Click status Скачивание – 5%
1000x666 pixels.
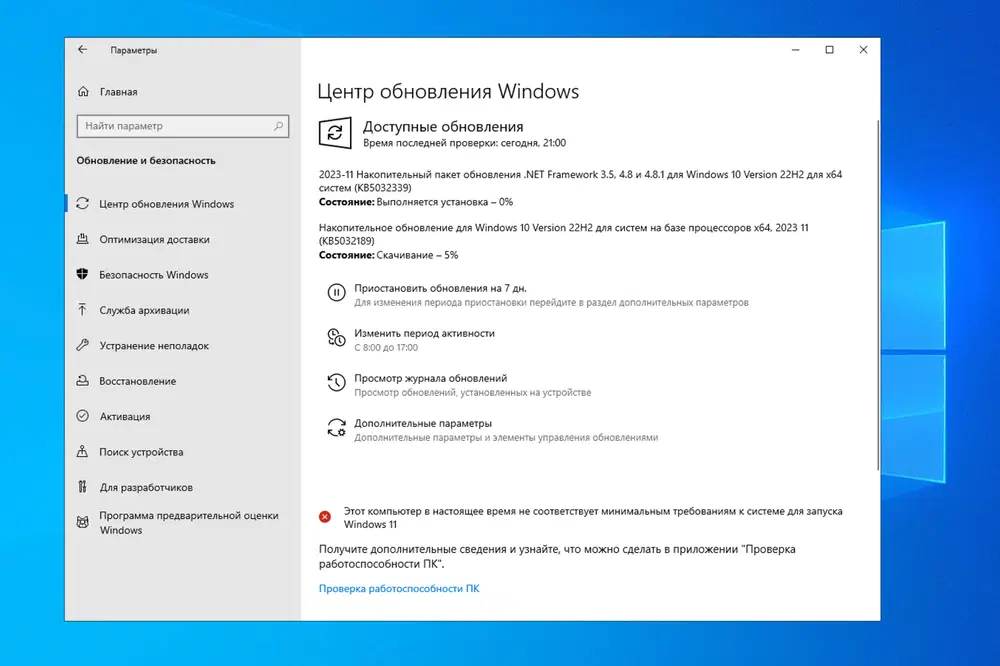click(x=388, y=255)
